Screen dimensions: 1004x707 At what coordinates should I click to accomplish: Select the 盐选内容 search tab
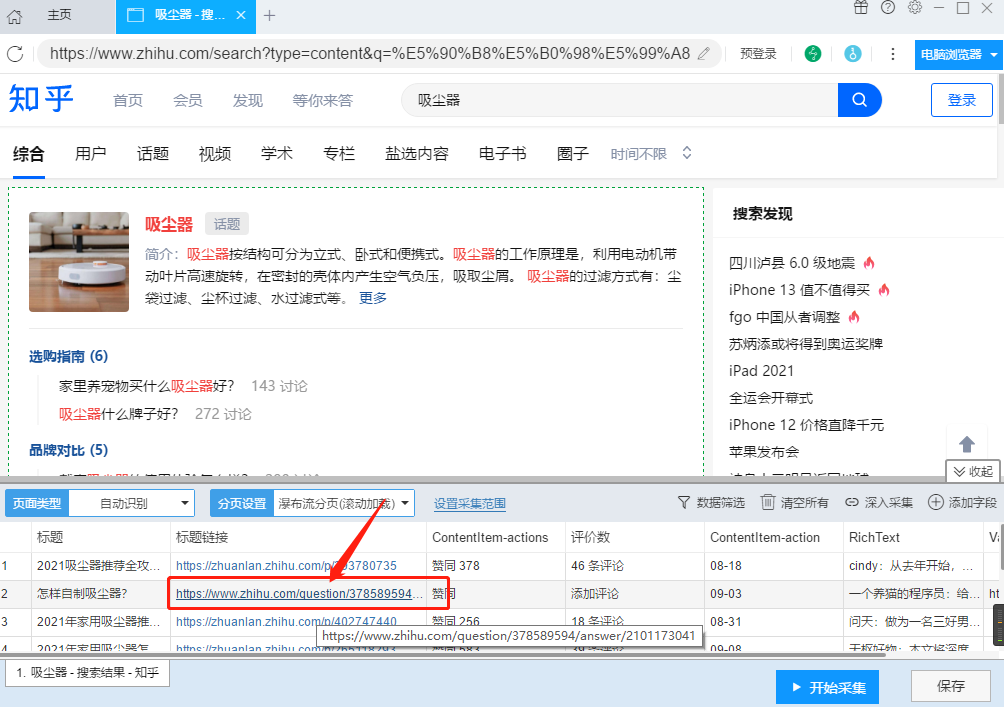(x=417, y=154)
